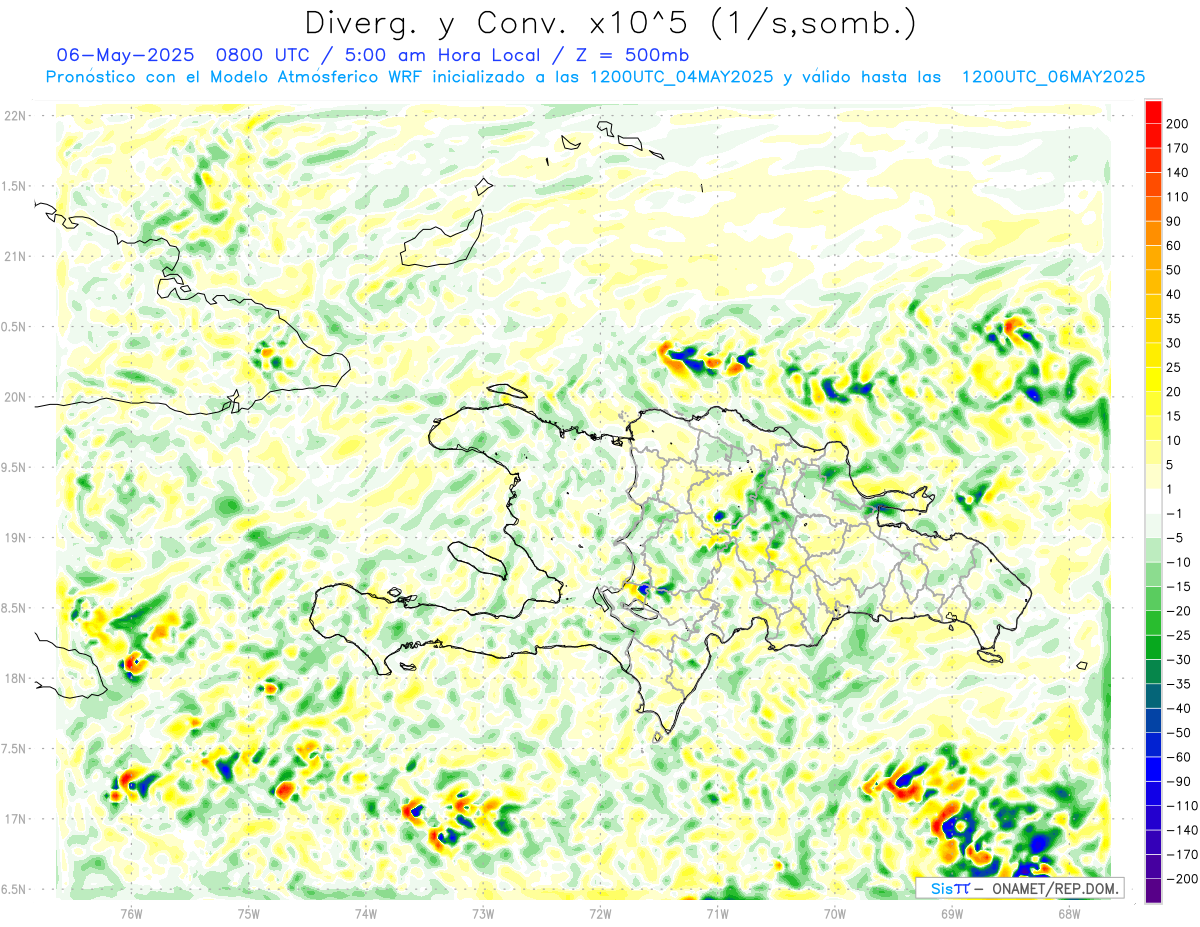Click the "-200" value at the colorbar bottom
Image resolution: width=1200 pixels, height=927 pixels.
point(1182,879)
